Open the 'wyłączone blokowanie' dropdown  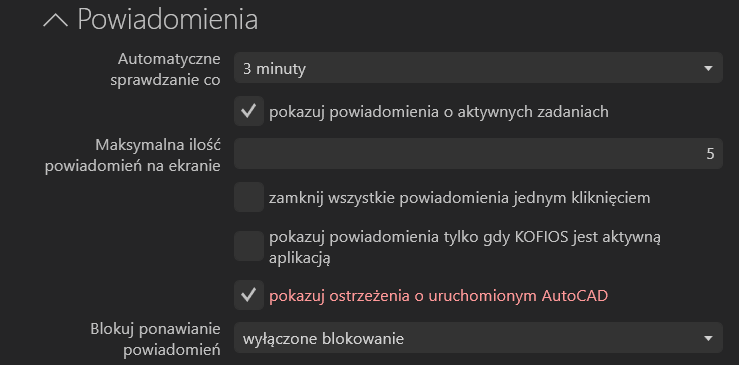tap(478, 338)
